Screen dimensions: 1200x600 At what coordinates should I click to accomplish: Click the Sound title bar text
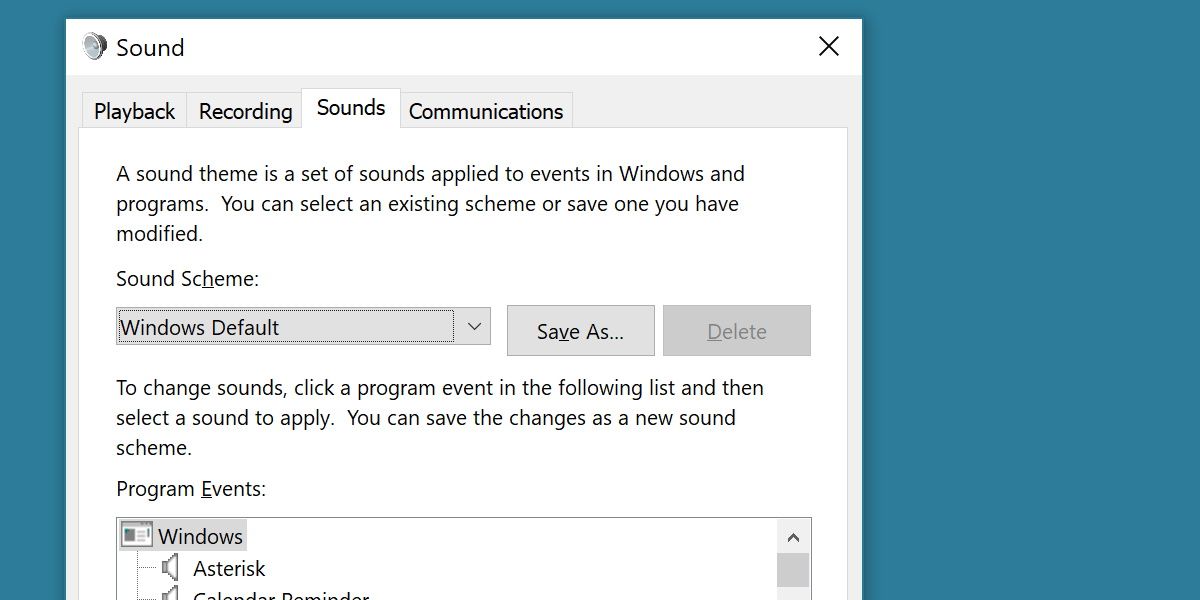(x=150, y=47)
